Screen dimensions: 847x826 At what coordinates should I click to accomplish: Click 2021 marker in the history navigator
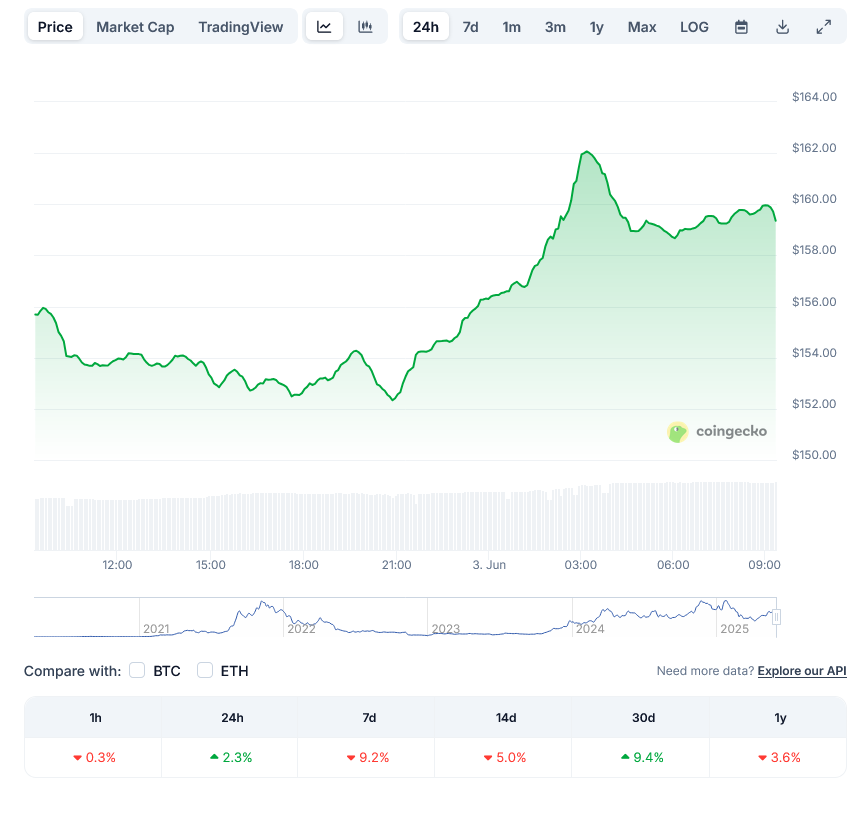156,629
